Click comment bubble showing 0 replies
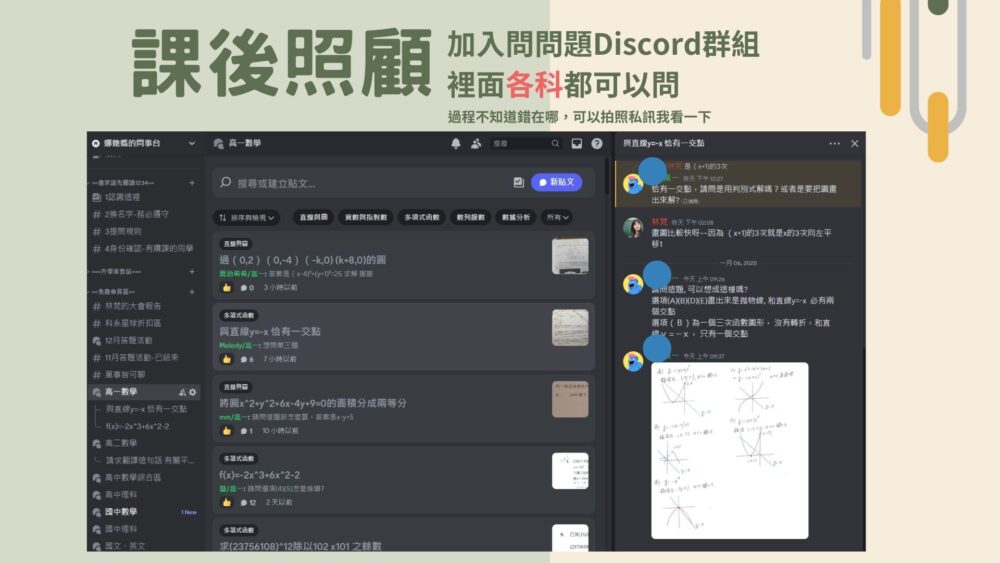Viewport: 1000px width, 563px height. point(247,288)
